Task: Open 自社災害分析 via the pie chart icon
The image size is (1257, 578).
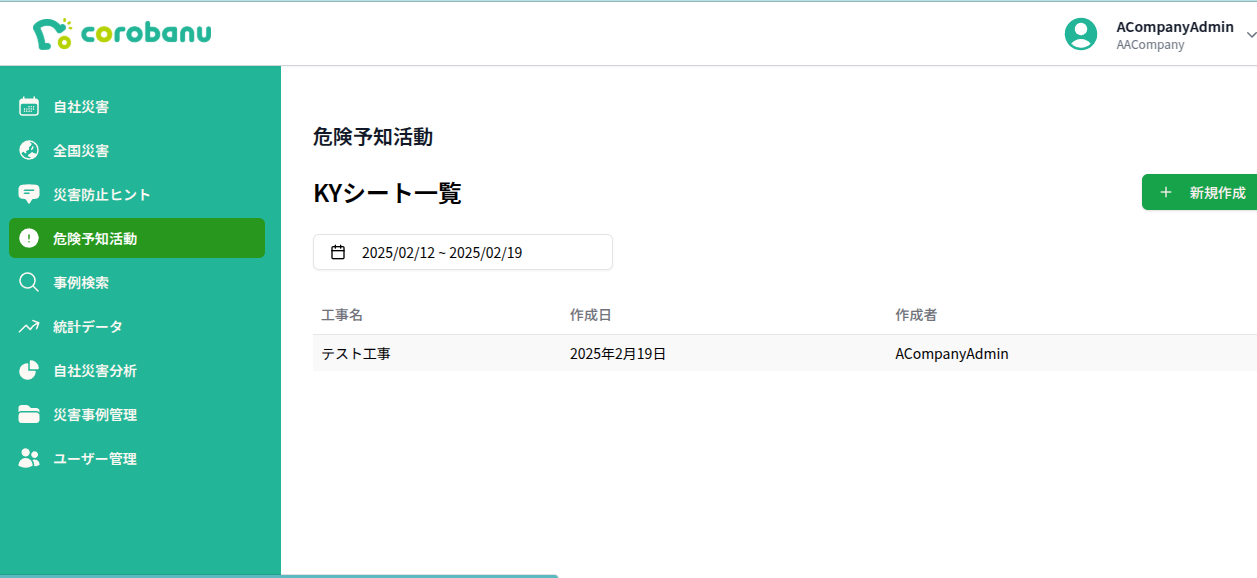Action: click(29, 370)
